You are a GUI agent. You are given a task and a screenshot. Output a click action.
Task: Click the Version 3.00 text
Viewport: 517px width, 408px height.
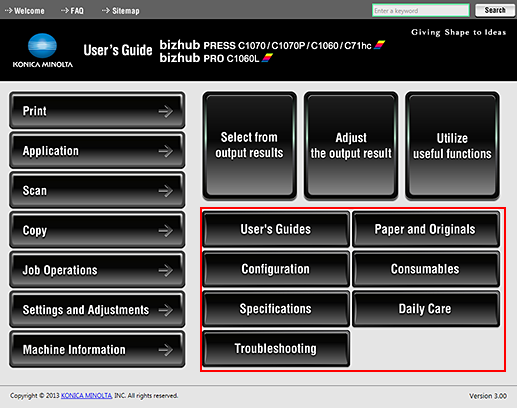click(x=488, y=396)
